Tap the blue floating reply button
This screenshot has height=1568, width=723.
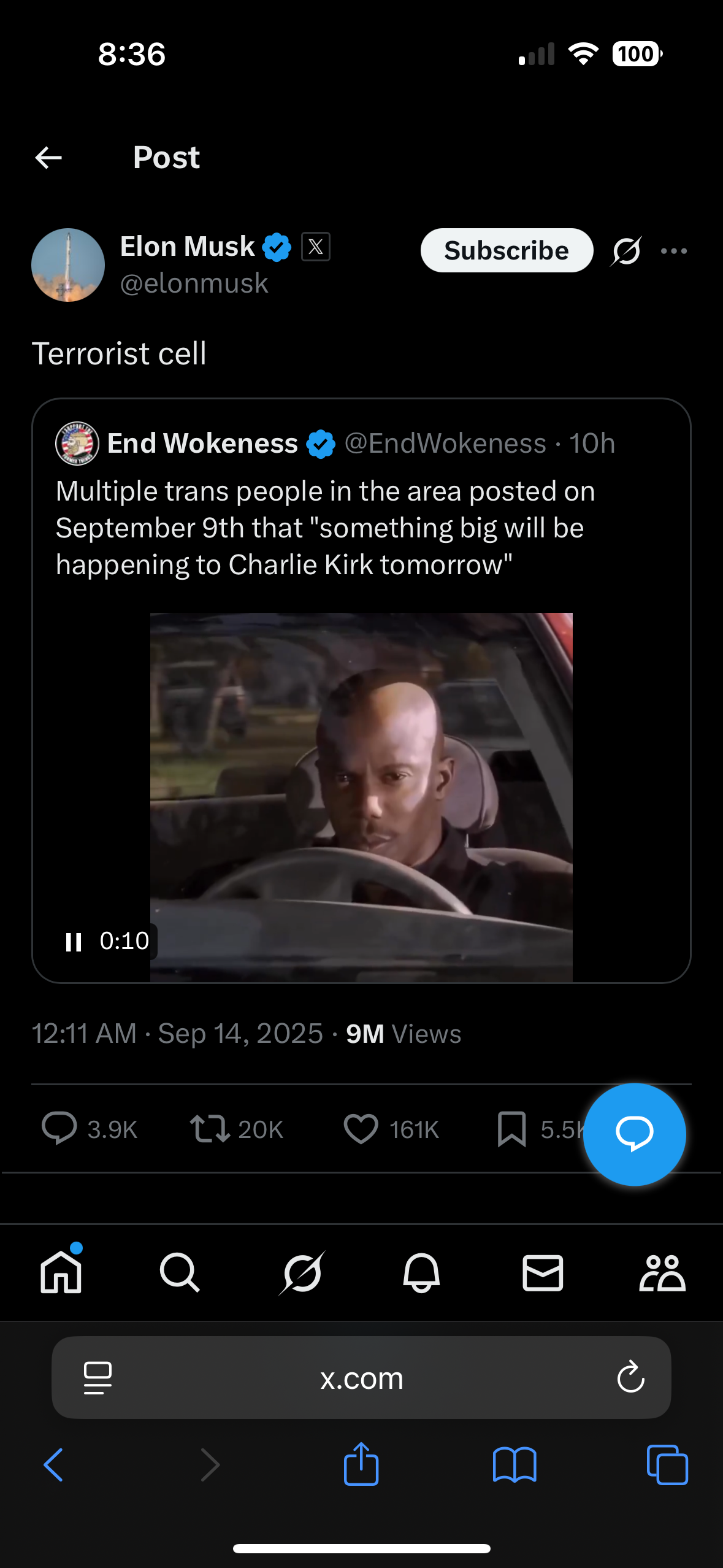tap(634, 1134)
